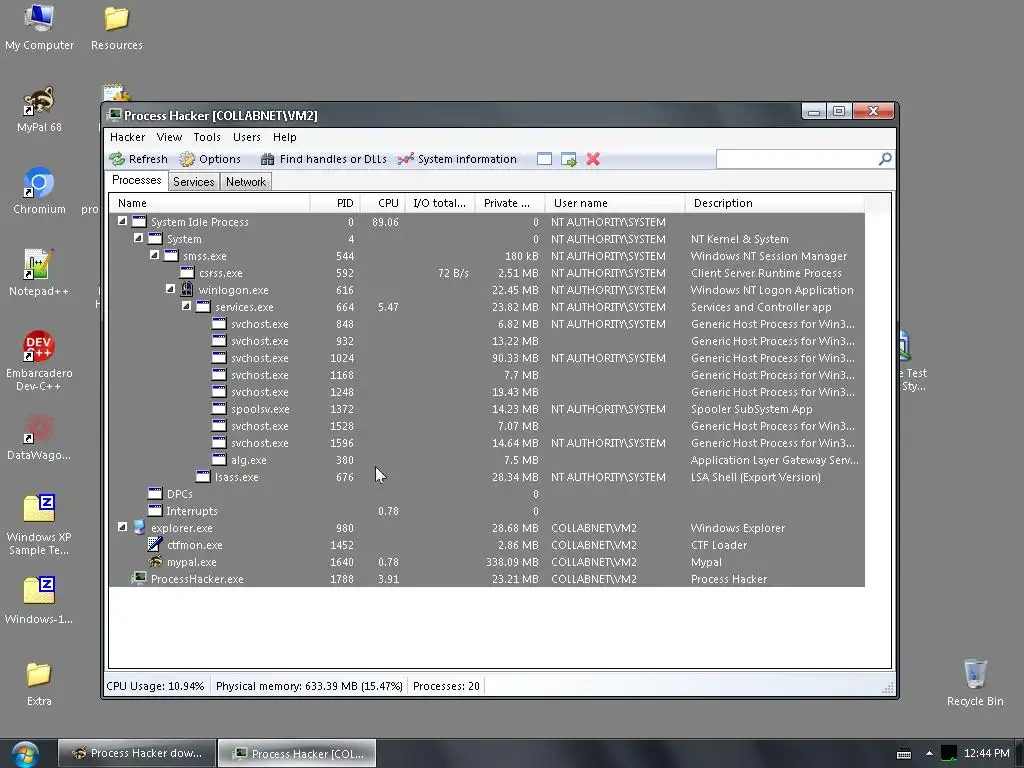Open the Tools menu
Screen dimensions: 1024x768
[x=207, y=137]
